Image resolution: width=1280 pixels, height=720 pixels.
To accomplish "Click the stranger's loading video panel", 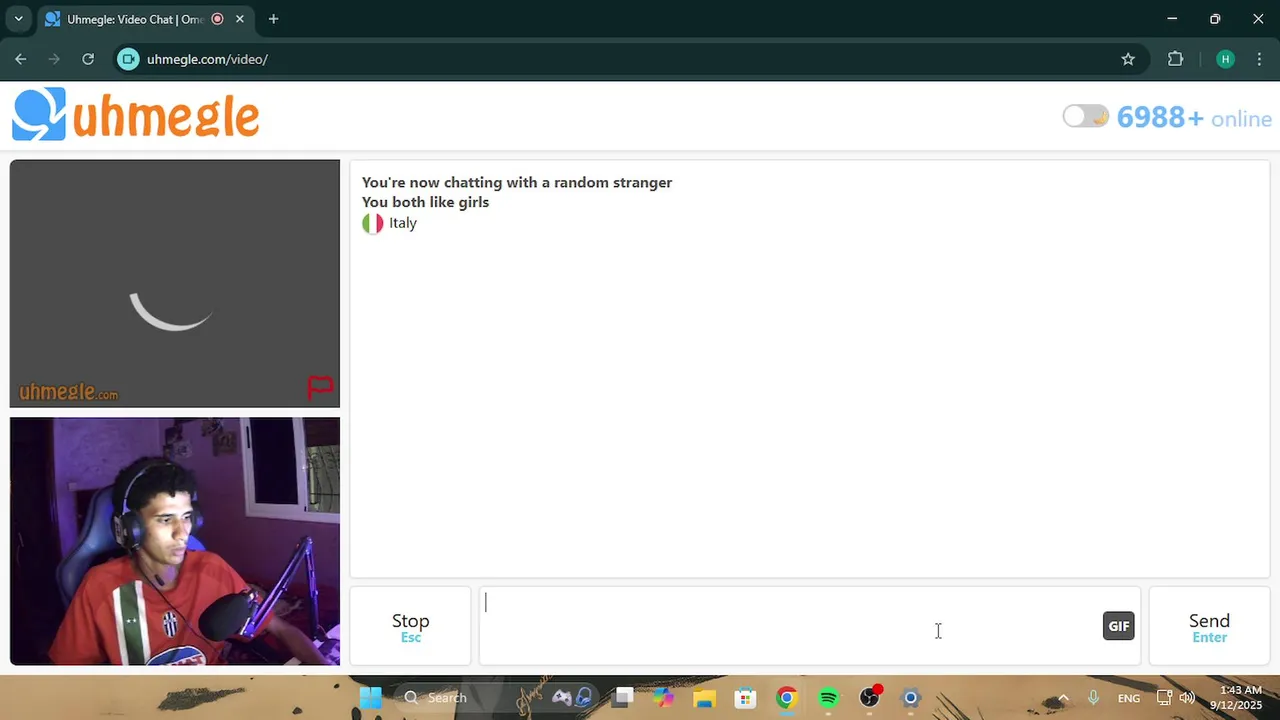I will coord(175,284).
